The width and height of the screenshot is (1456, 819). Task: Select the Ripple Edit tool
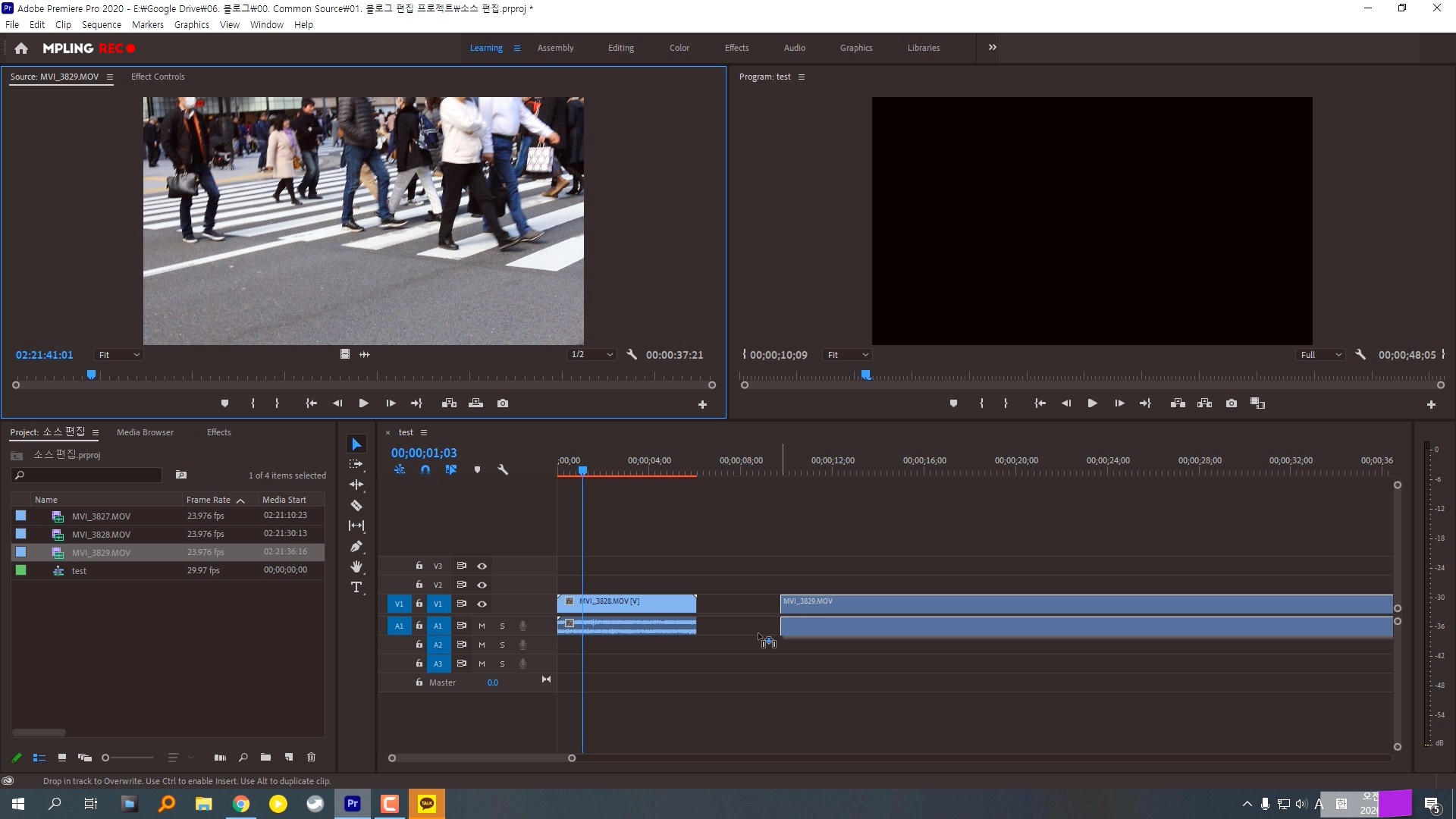point(356,485)
